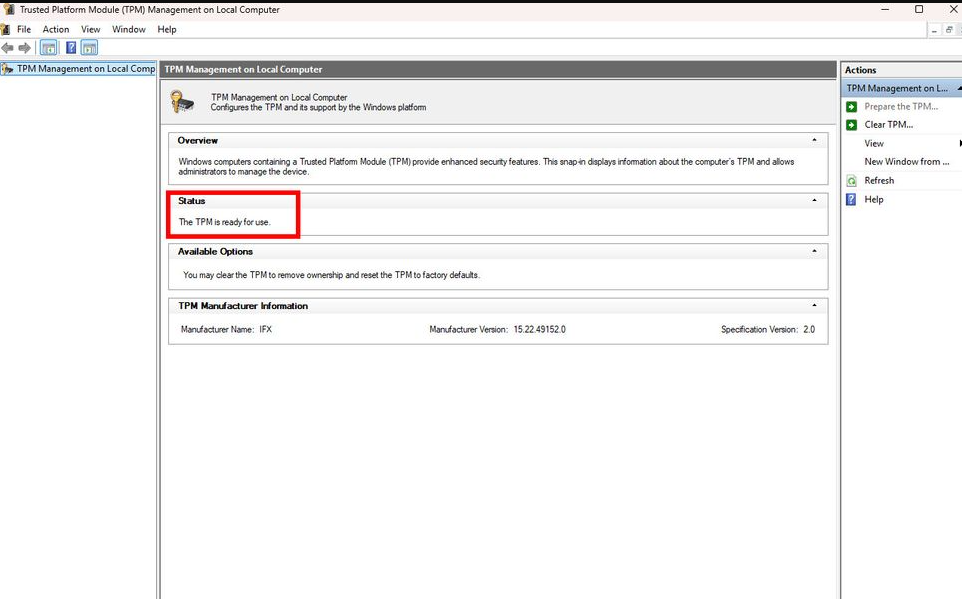The image size is (962, 599).
Task: Toggle the Show/Hide Console Tree toolbar icon
Action: 48,48
